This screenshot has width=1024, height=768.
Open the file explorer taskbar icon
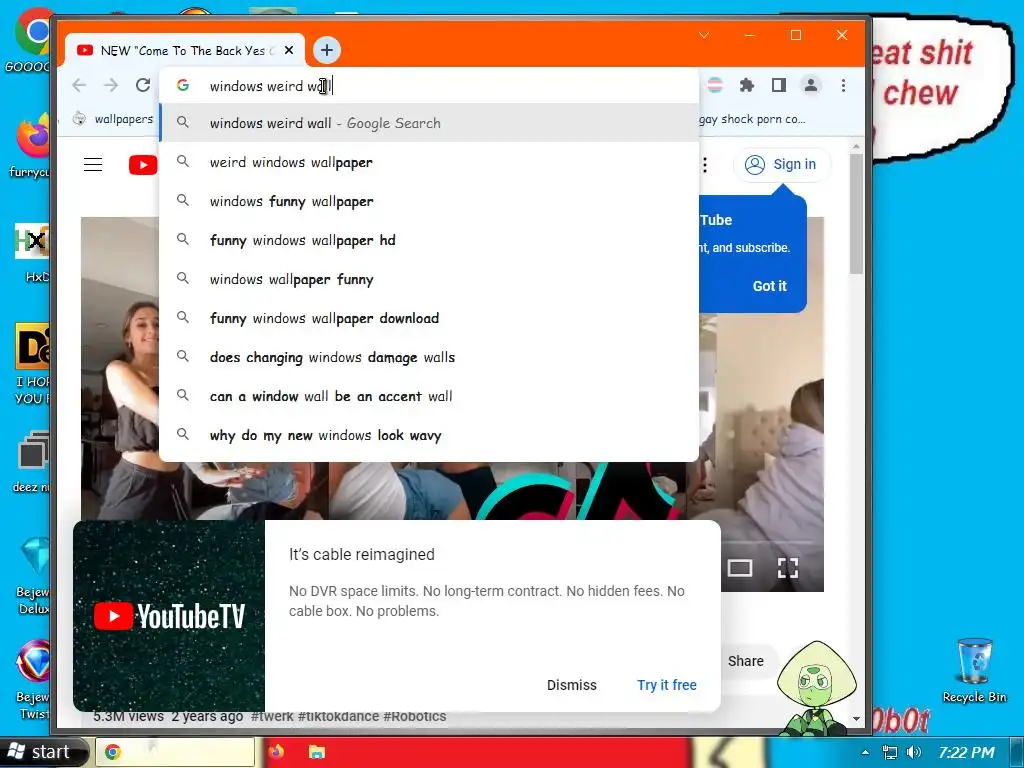point(317,752)
